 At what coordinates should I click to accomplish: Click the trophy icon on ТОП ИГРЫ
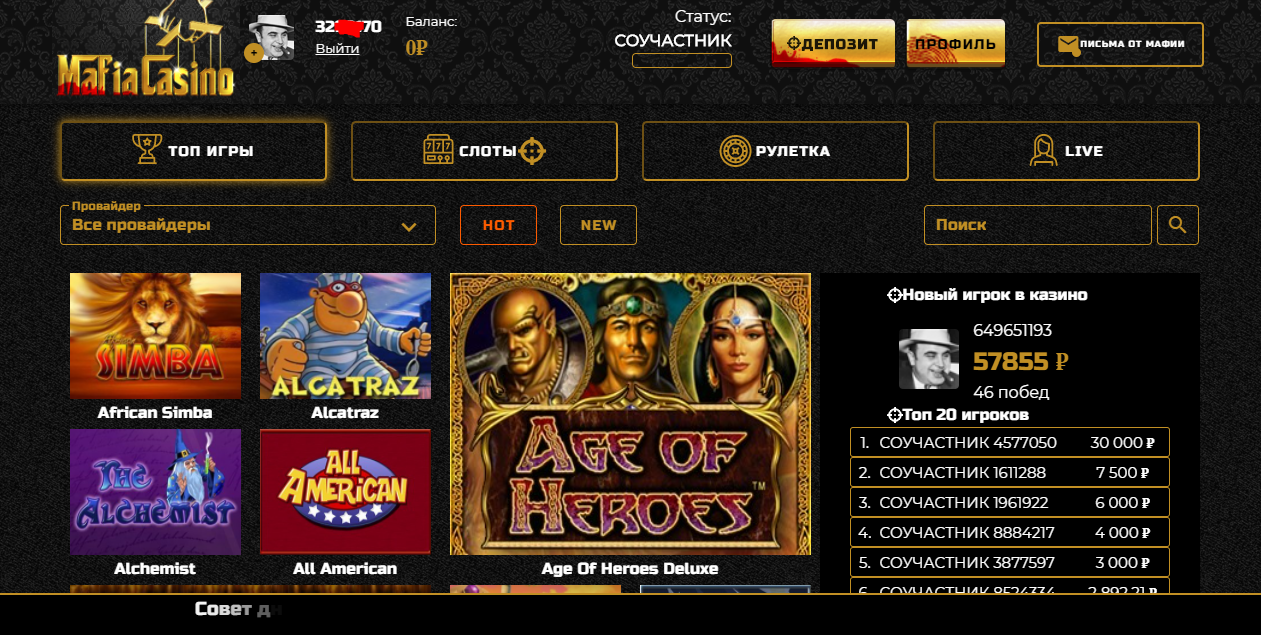click(147, 150)
